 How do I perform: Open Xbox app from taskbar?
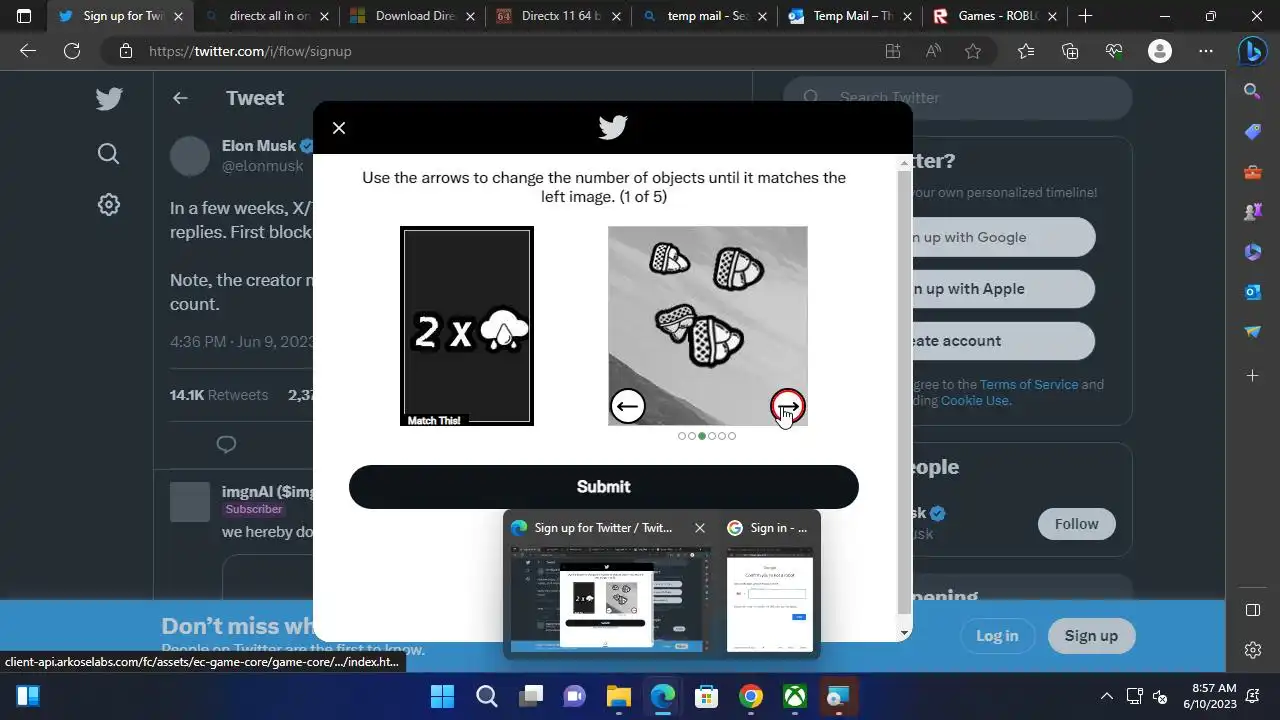[x=795, y=696]
